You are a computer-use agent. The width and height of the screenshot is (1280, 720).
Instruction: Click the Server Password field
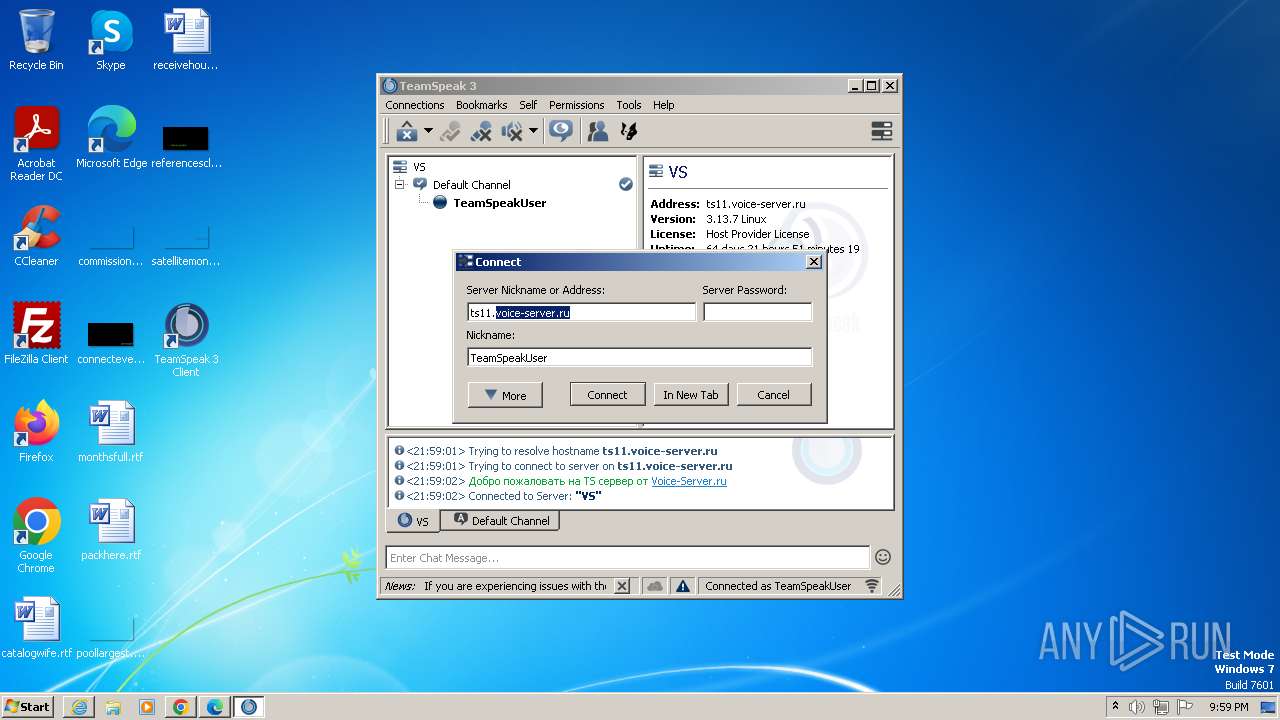coord(757,312)
